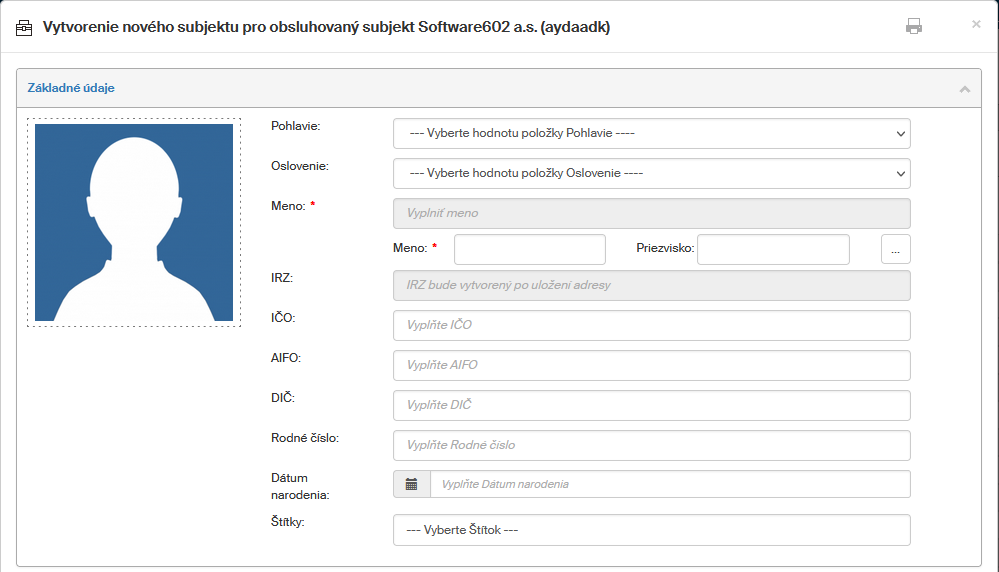Viewport: 999px width, 572px height.
Task: Click the greyed-out IRZ field
Action: pyautogui.click(x=651, y=285)
